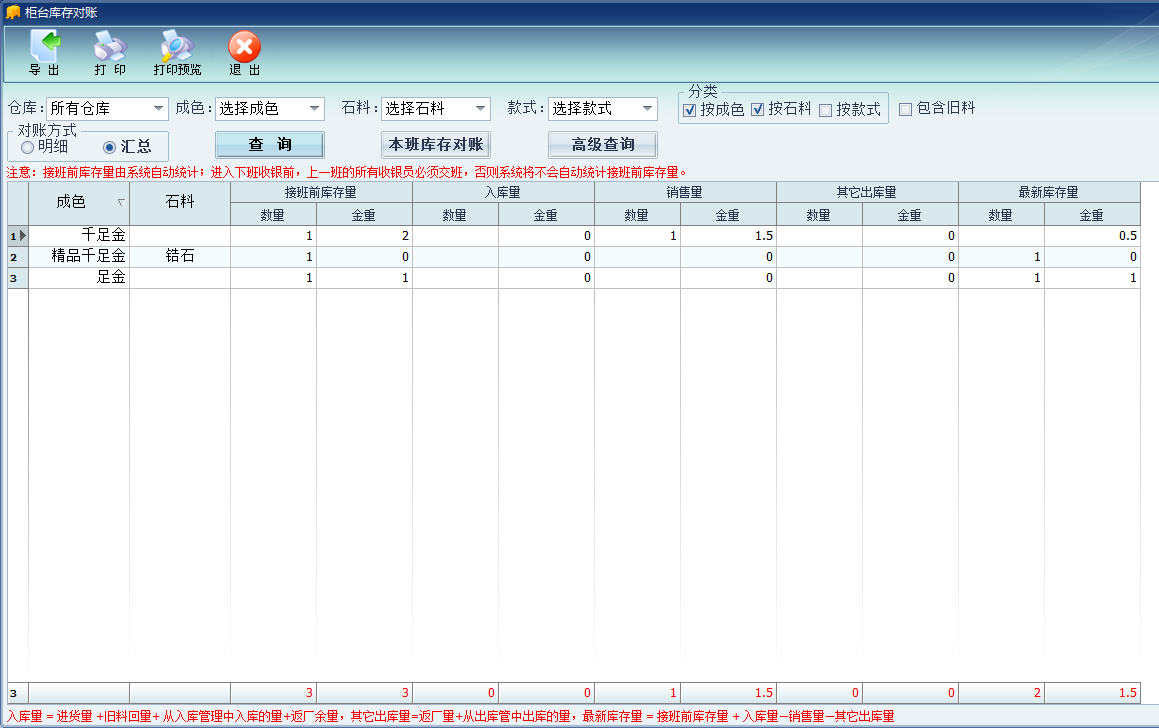
Task: Click the 查询 query button
Action: [270, 145]
